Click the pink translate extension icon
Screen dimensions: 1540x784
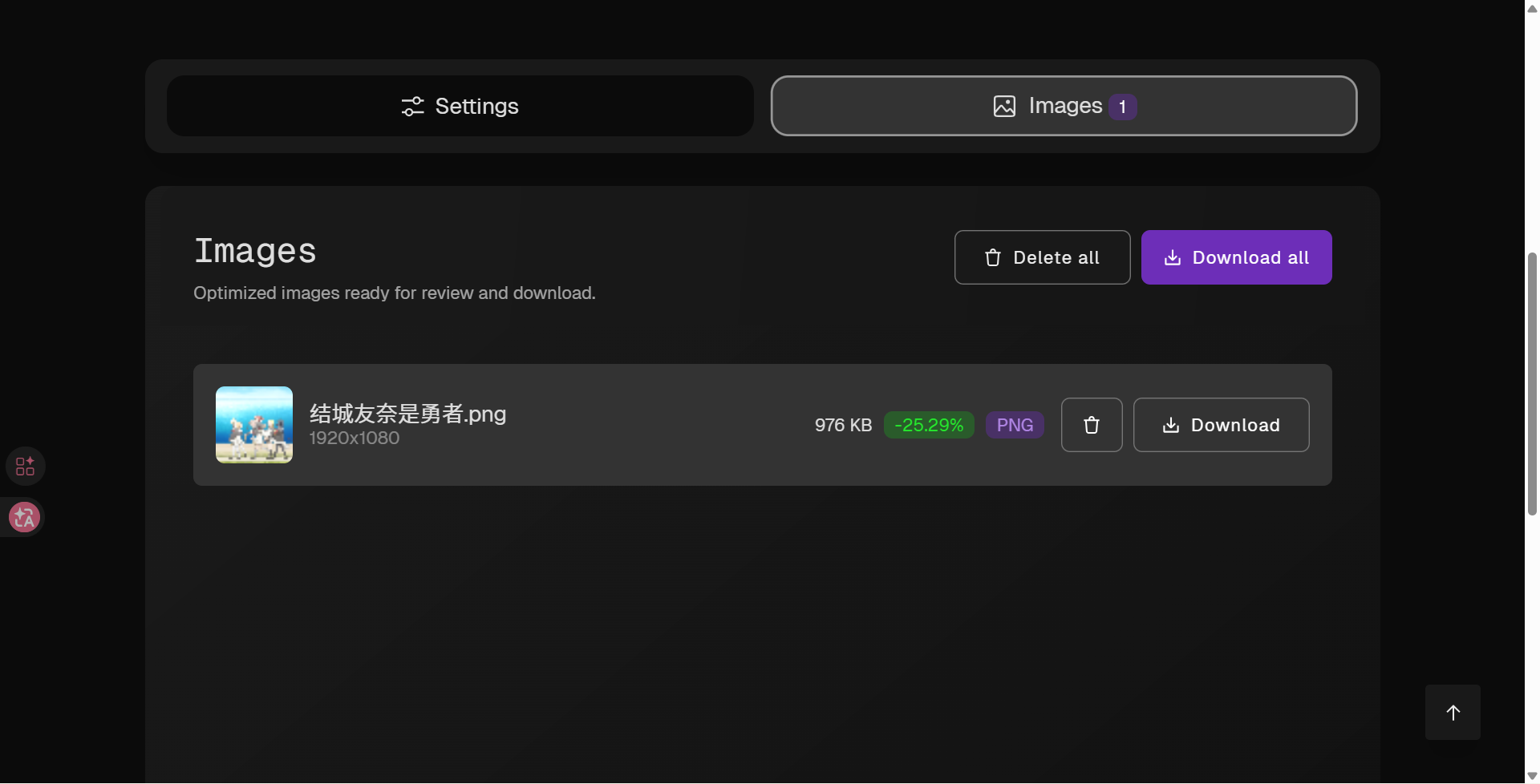(x=25, y=517)
